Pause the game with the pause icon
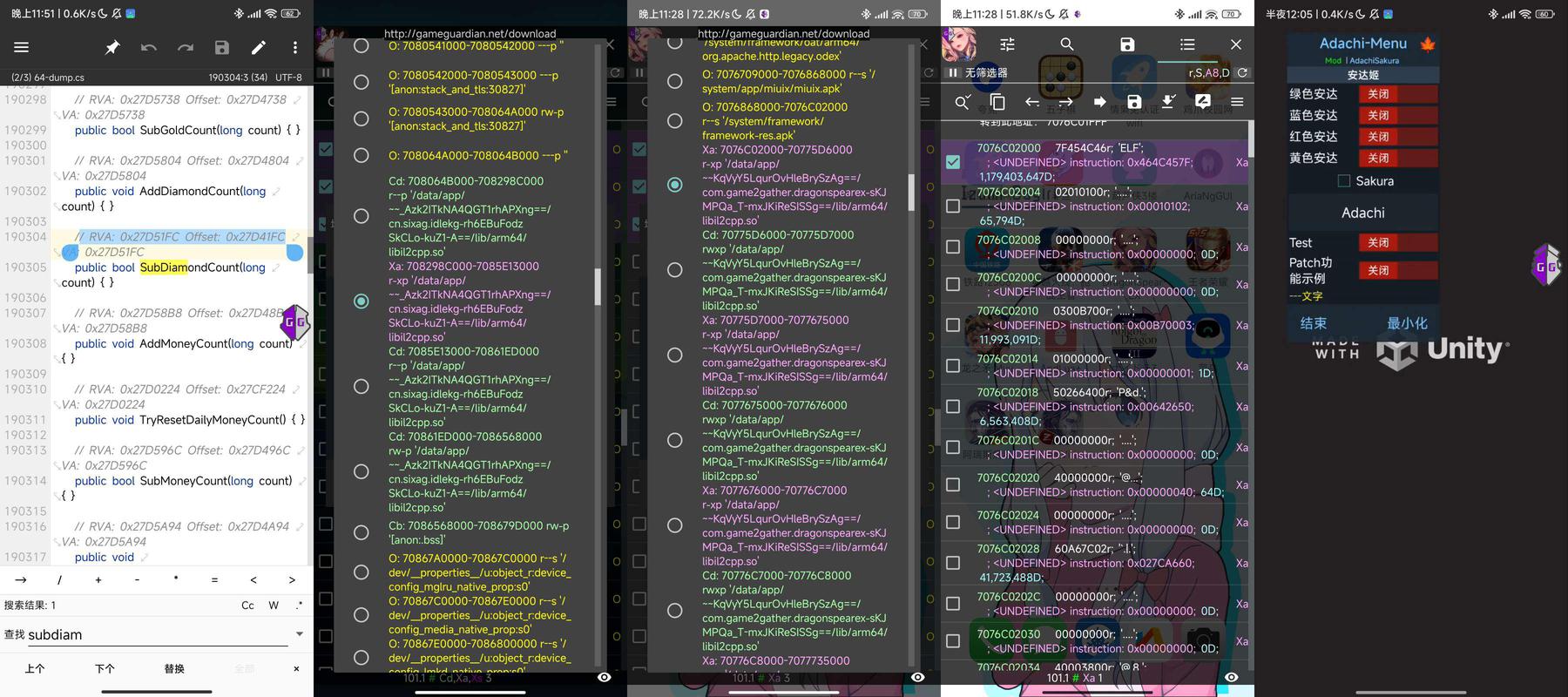 (x=954, y=73)
